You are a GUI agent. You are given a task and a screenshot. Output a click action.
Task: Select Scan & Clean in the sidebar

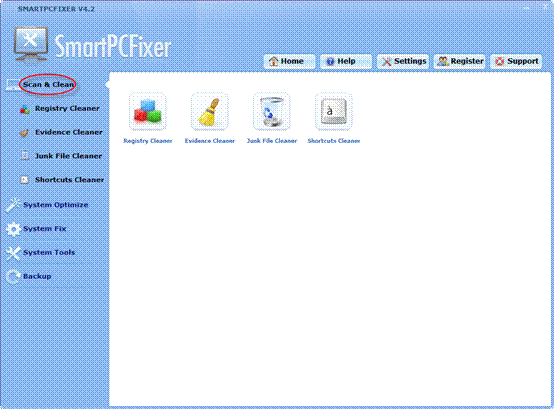click(x=48, y=84)
